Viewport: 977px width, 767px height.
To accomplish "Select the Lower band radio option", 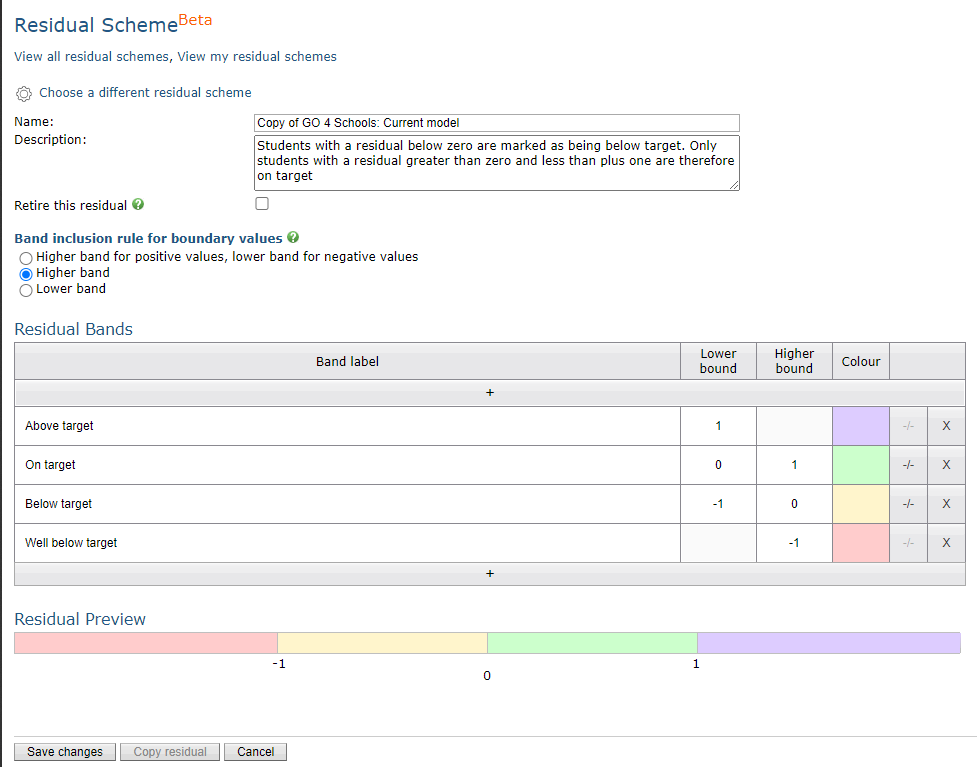I will 26,289.
